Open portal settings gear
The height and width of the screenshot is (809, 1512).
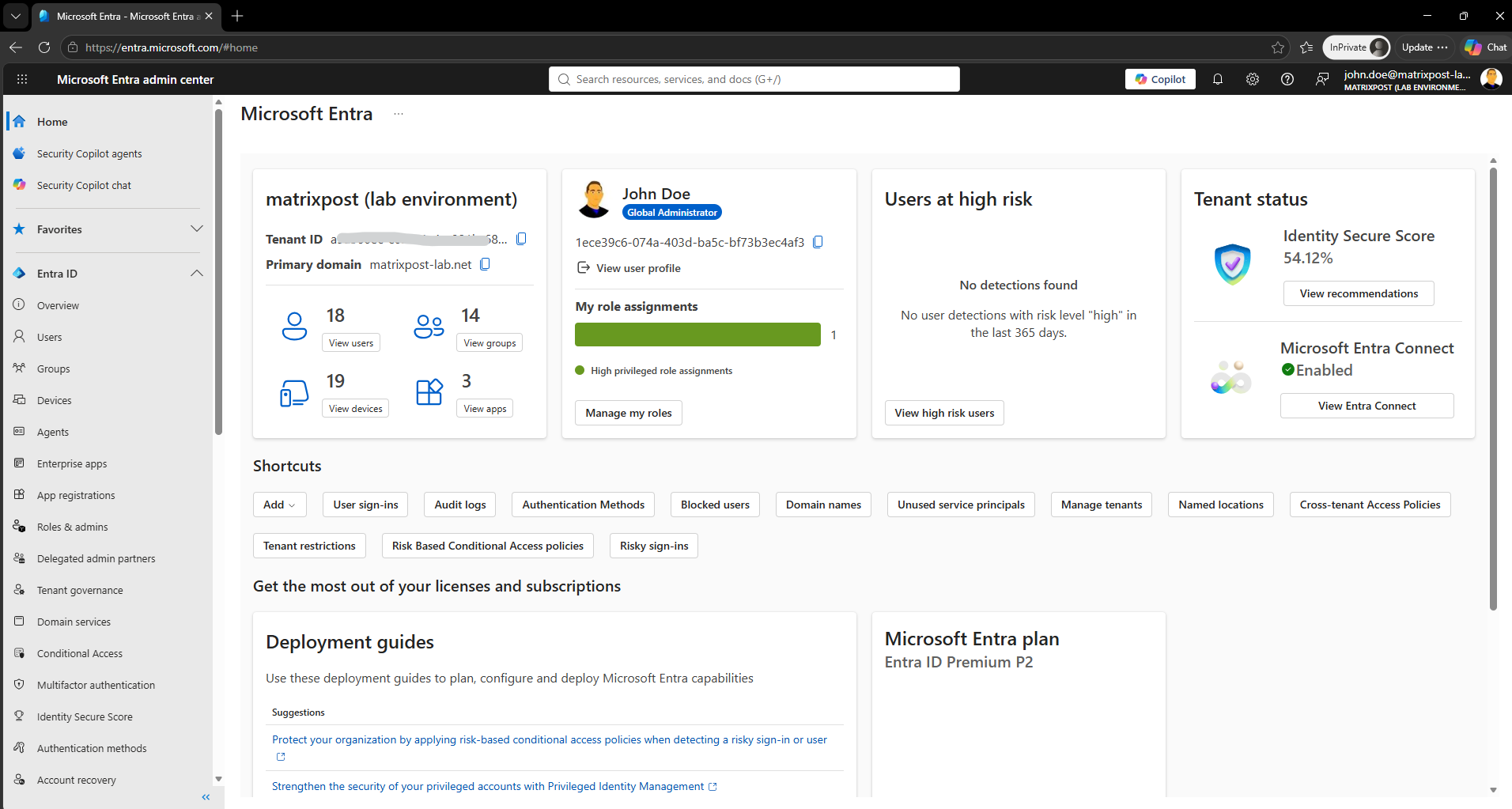[1253, 79]
